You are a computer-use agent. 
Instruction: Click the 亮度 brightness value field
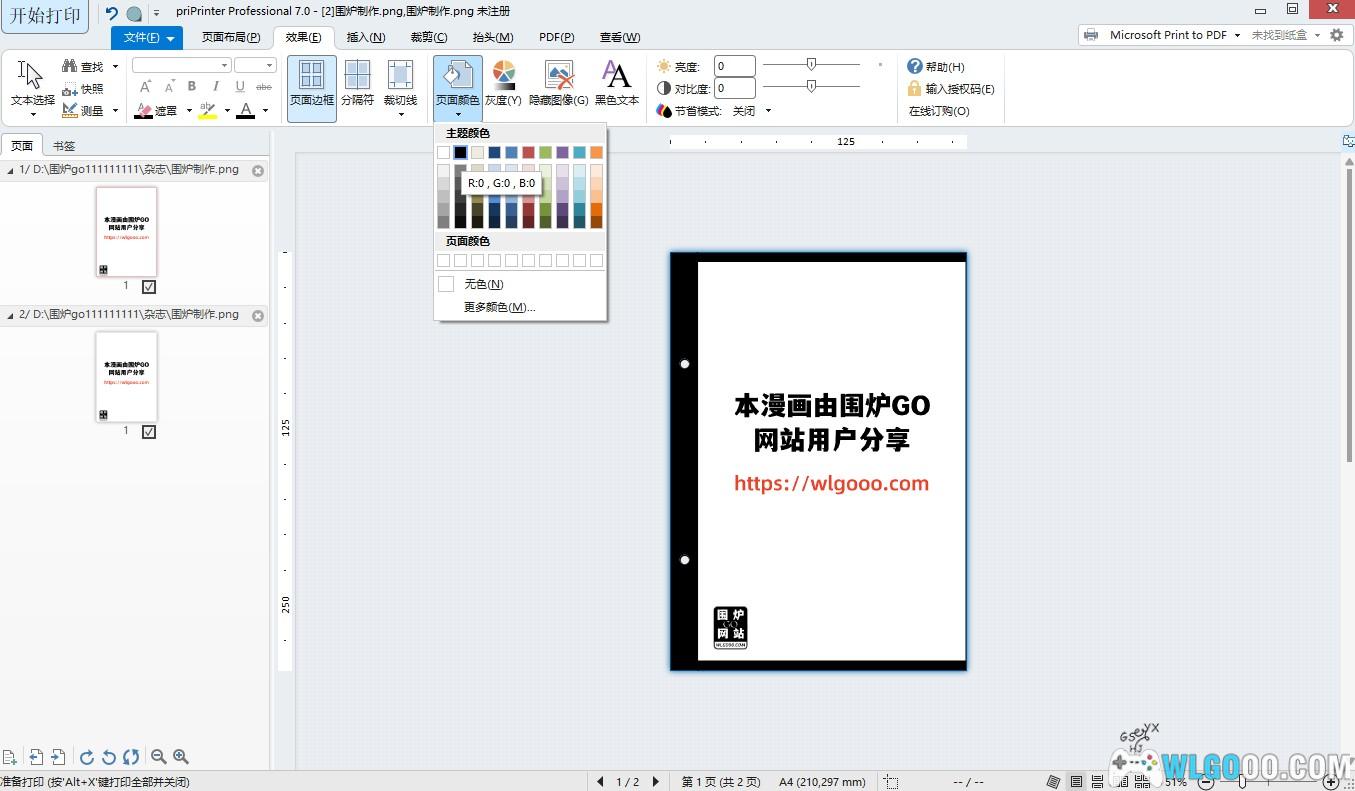click(734, 67)
